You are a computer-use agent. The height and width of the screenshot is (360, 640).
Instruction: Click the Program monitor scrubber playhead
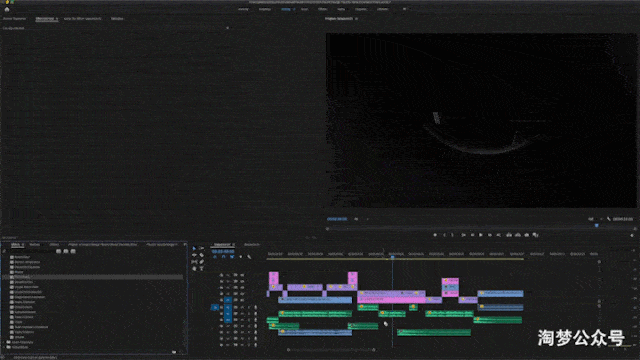click(x=596, y=225)
